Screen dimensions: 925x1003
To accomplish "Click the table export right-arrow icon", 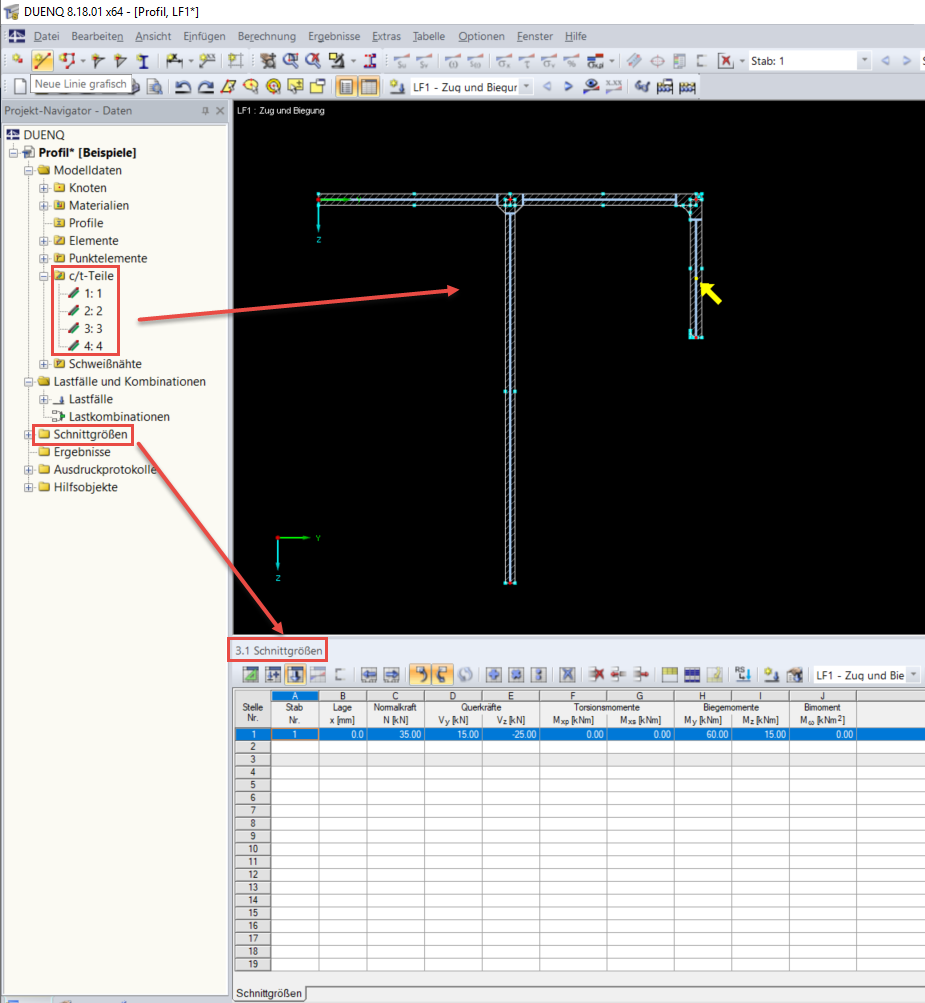I will [391, 674].
